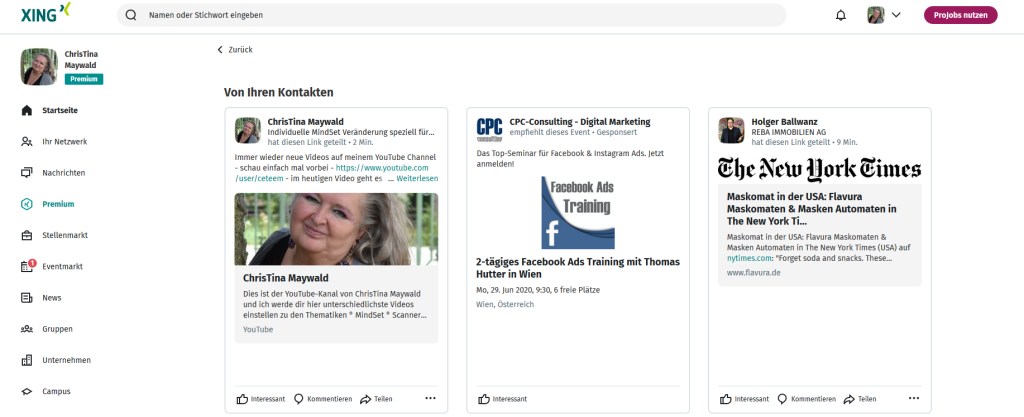
Task: Toggle Interessant on ChrisTina Maywald's post
Action: pyautogui.click(x=261, y=399)
